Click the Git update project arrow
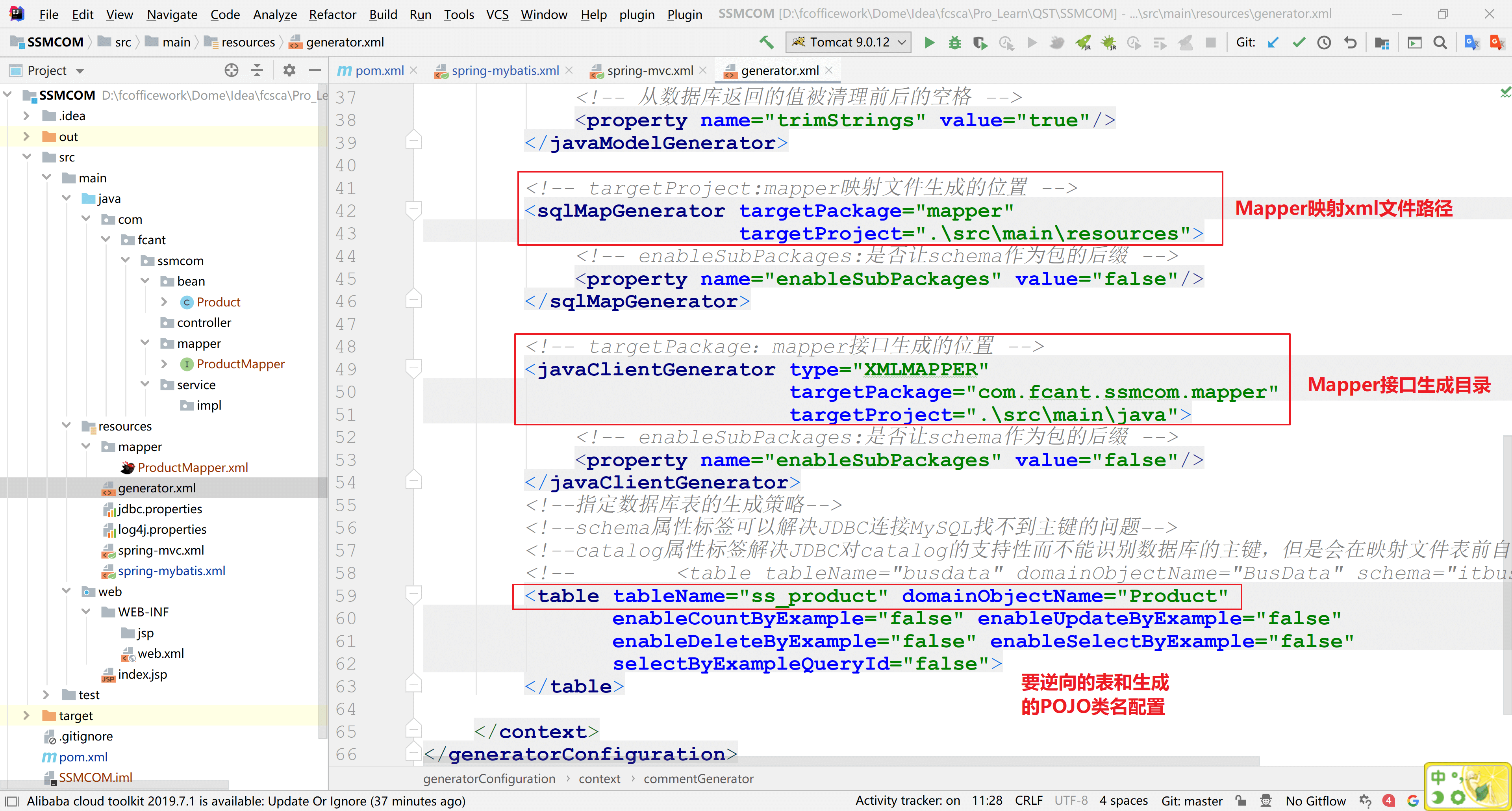The height and width of the screenshot is (811, 1512). (x=1273, y=42)
